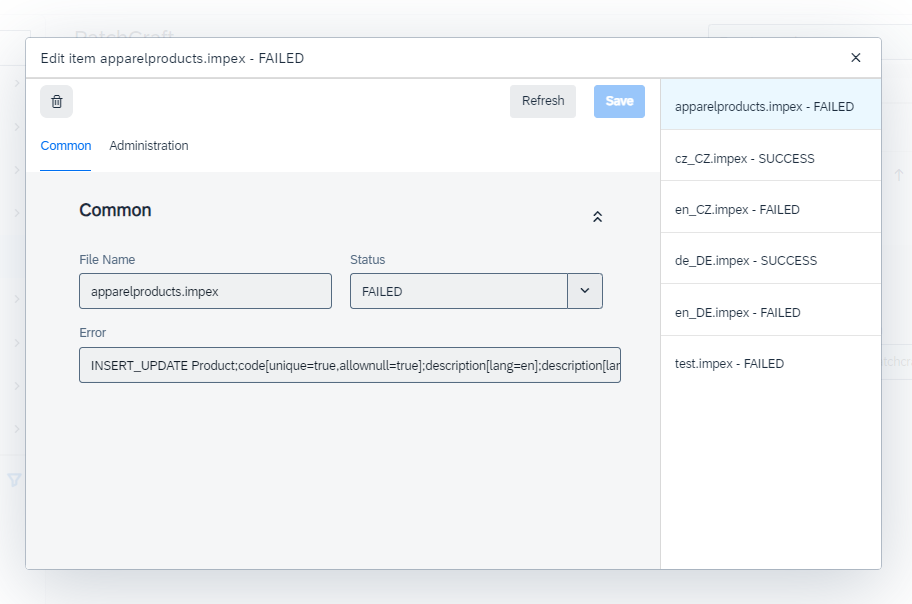Click the File Name input field
Screen dimensions: 912x604
(x=205, y=291)
